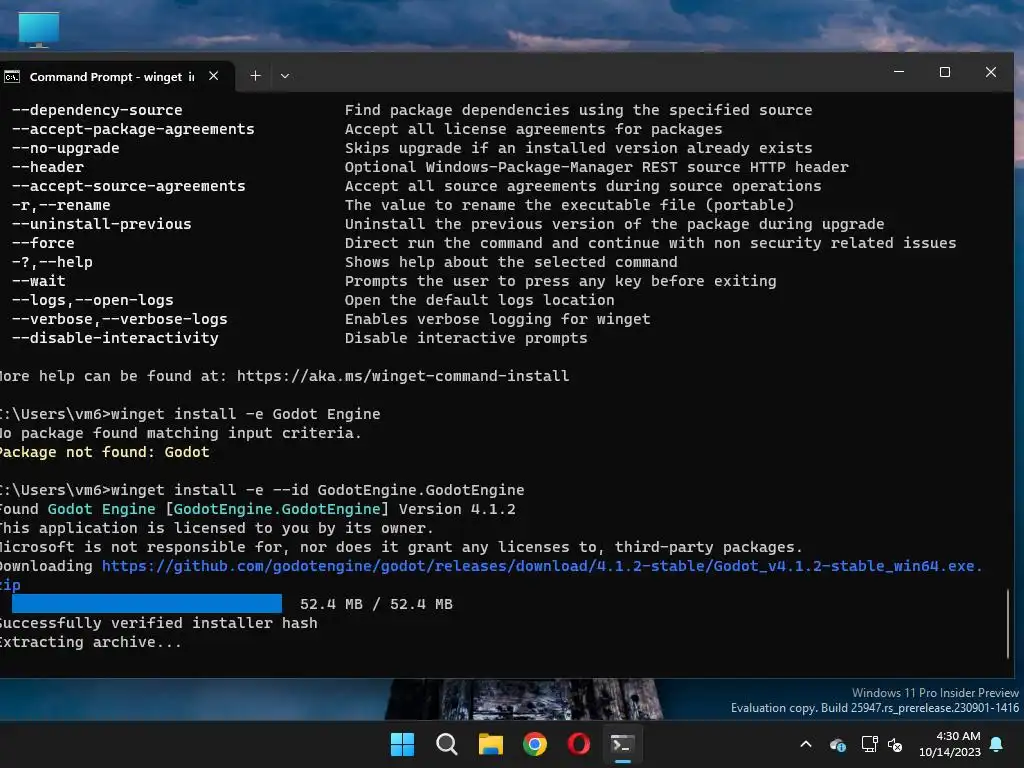This screenshot has width=1024, height=768.
Task: Minimize the Command Prompt window
Action: pyautogui.click(x=899, y=72)
